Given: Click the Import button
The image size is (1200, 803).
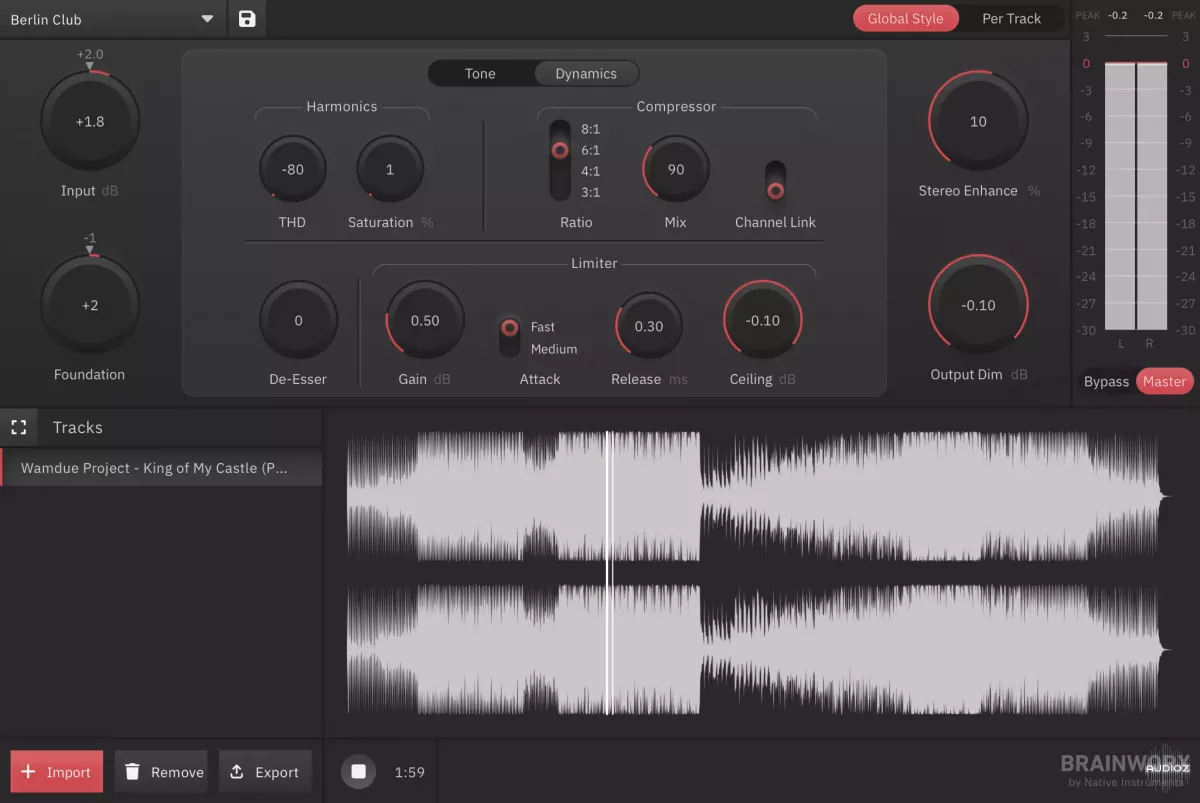Looking at the screenshot, I should tap(57, 772).
